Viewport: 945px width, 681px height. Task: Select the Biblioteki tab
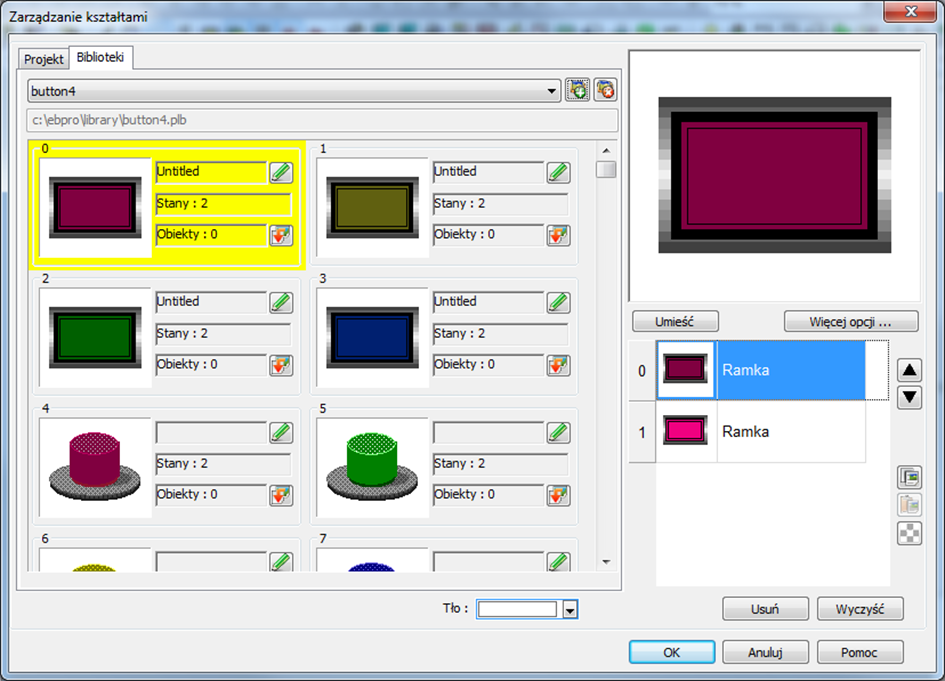tap(101, 57)
